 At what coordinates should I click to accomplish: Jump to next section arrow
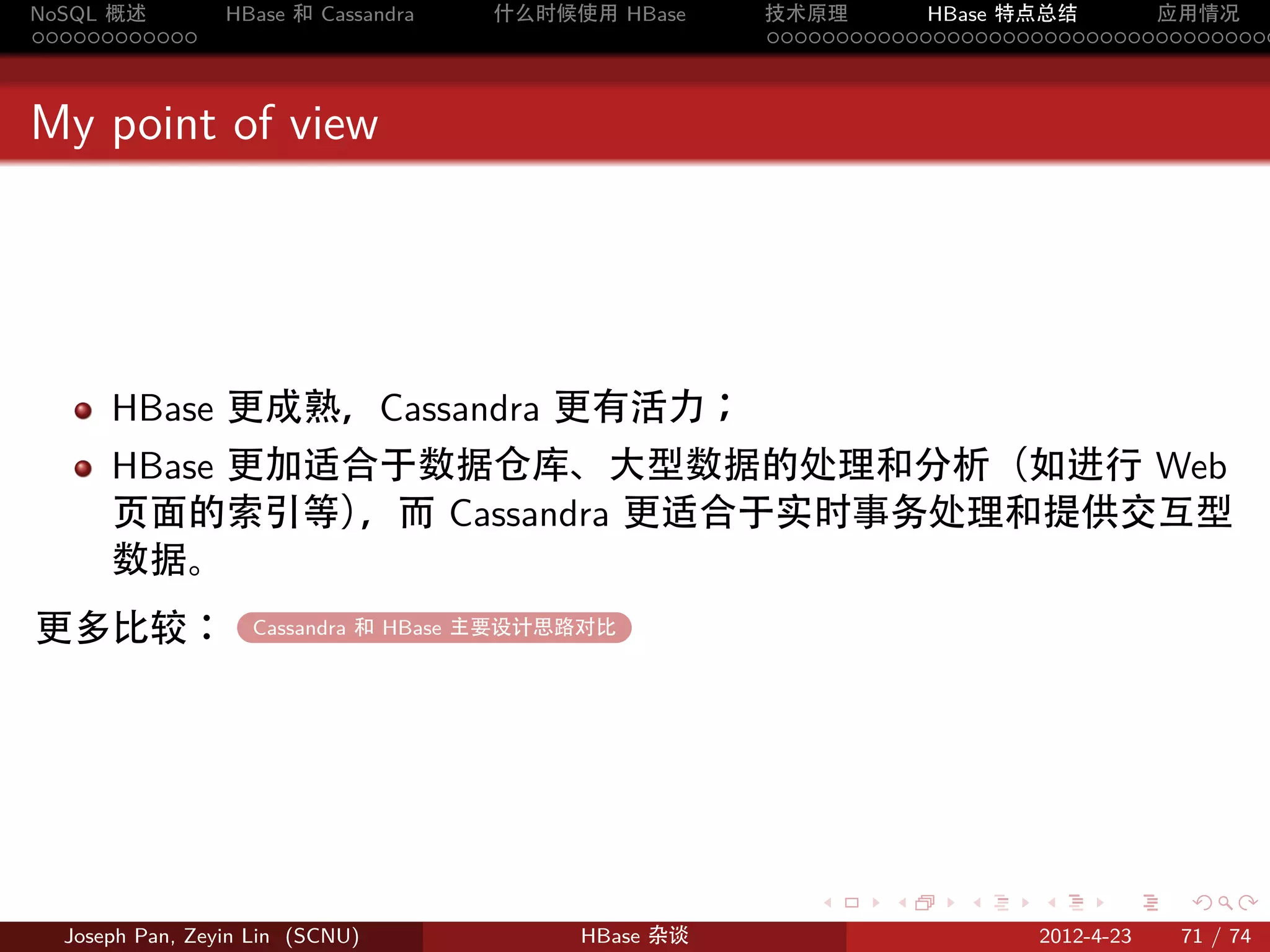(1100, 902)
